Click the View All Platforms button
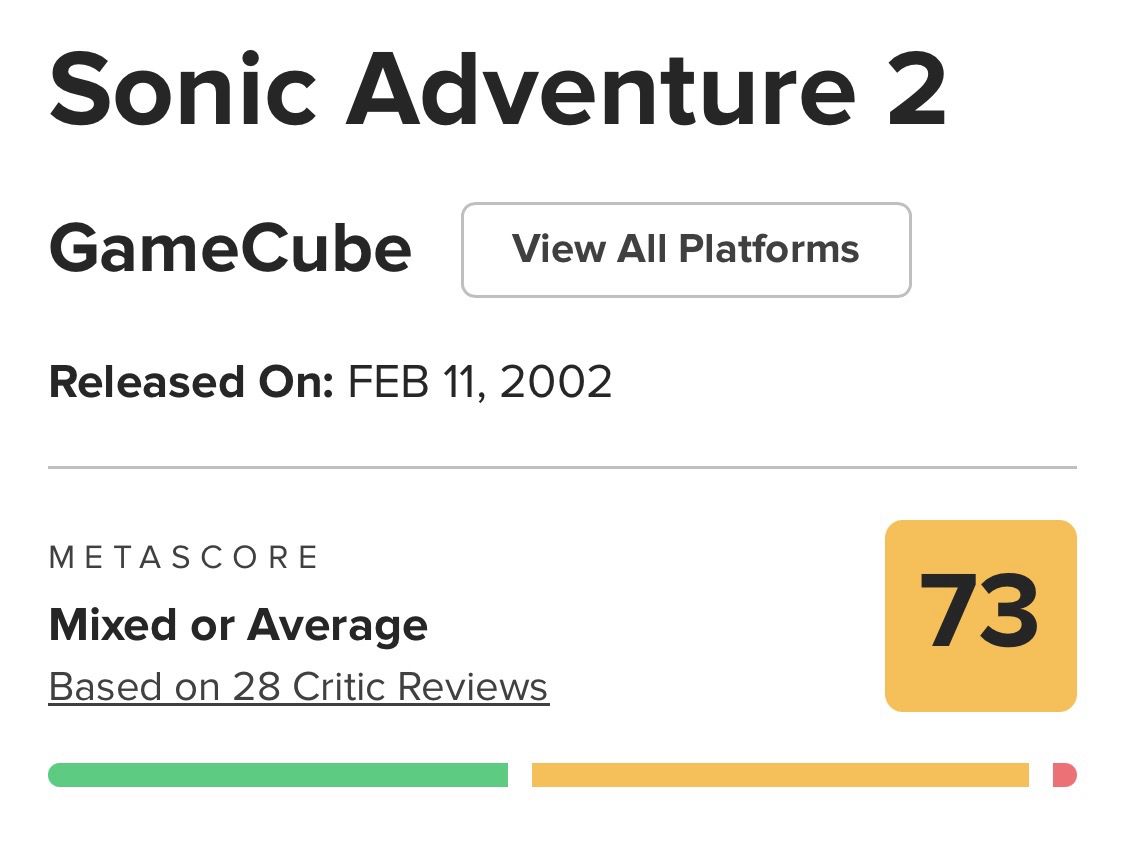This screenshot has width=1125, height=842. [686, 250]
